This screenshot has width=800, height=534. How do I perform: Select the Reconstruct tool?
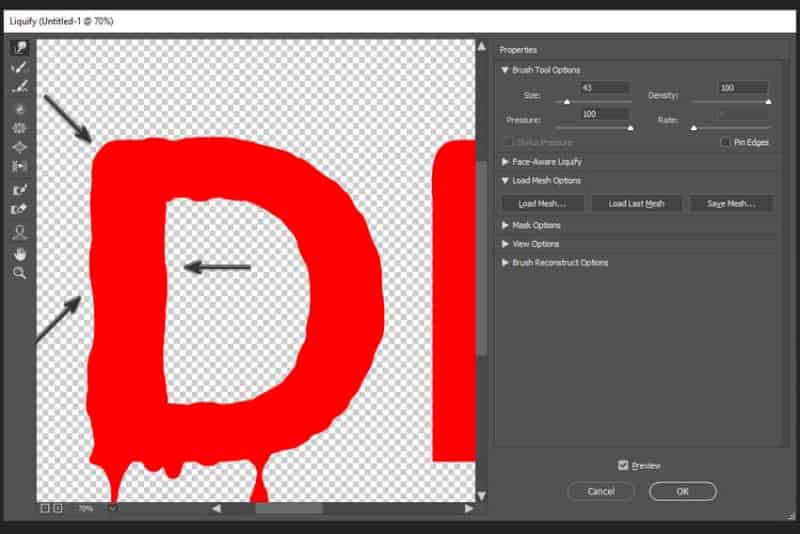20,67
